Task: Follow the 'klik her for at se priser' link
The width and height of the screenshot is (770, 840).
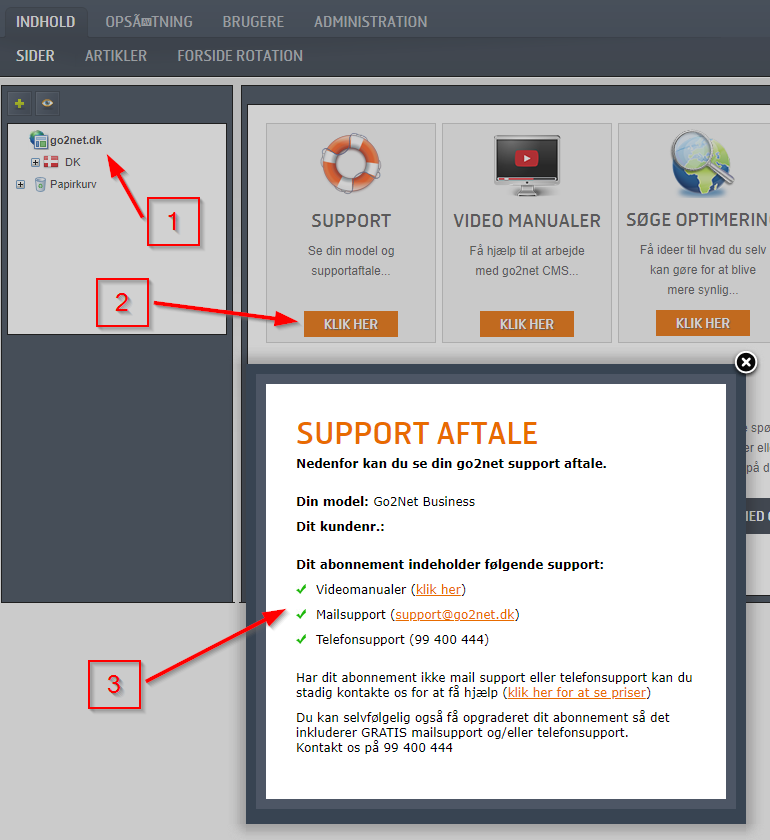Action: (578, 692)
